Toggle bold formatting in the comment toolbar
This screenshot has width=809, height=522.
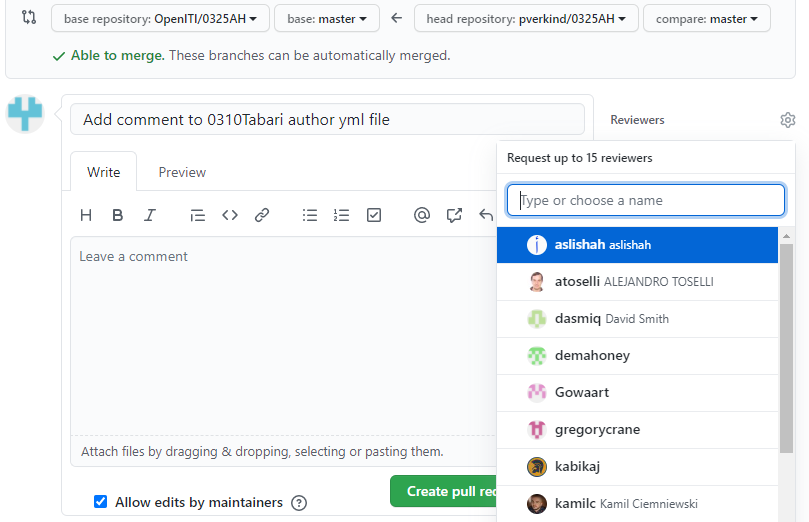coord(118,215)
